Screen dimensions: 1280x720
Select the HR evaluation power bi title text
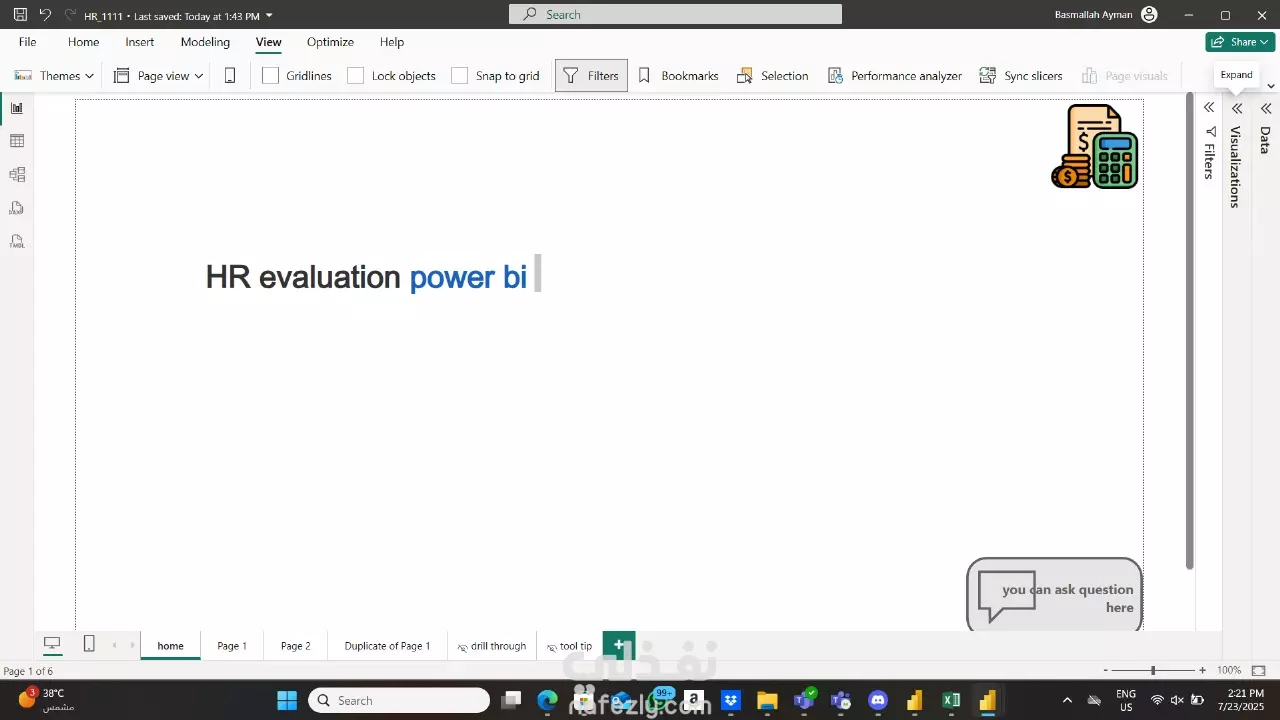point(366,277)
